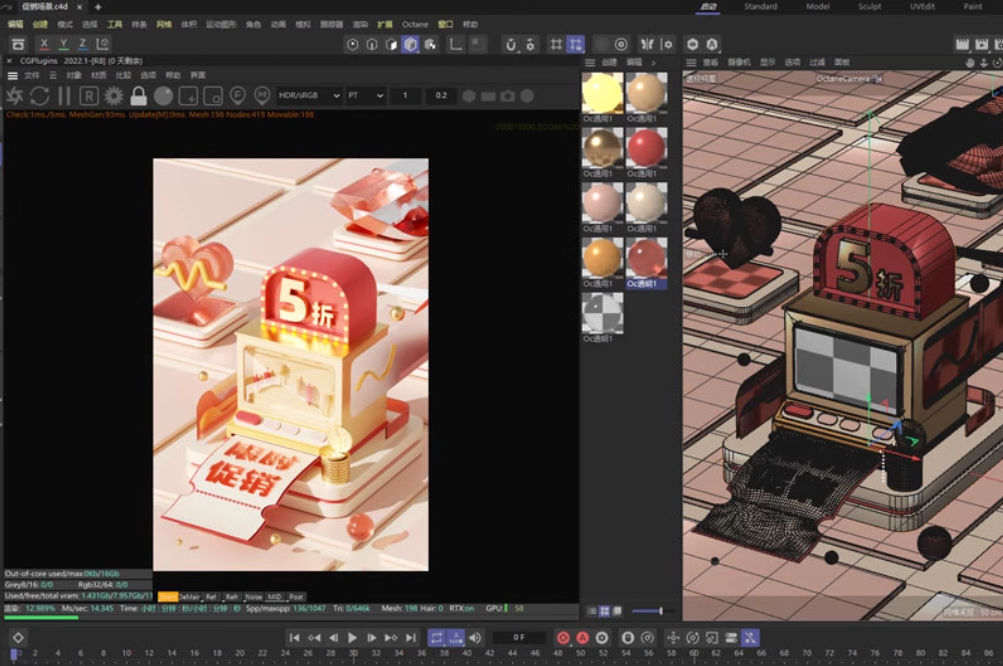Switch to the Model layout tab

[x=817, y=6]
